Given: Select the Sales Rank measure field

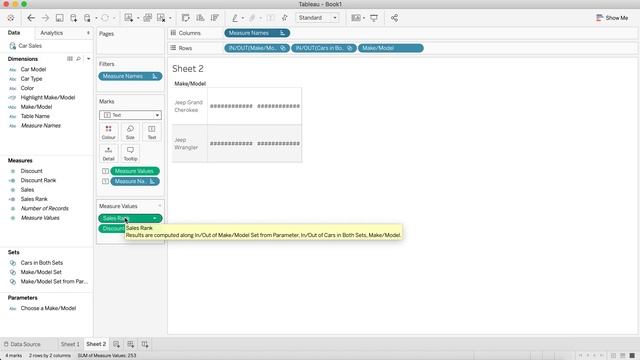Looking at the screenshot, I should pos(34,199).
